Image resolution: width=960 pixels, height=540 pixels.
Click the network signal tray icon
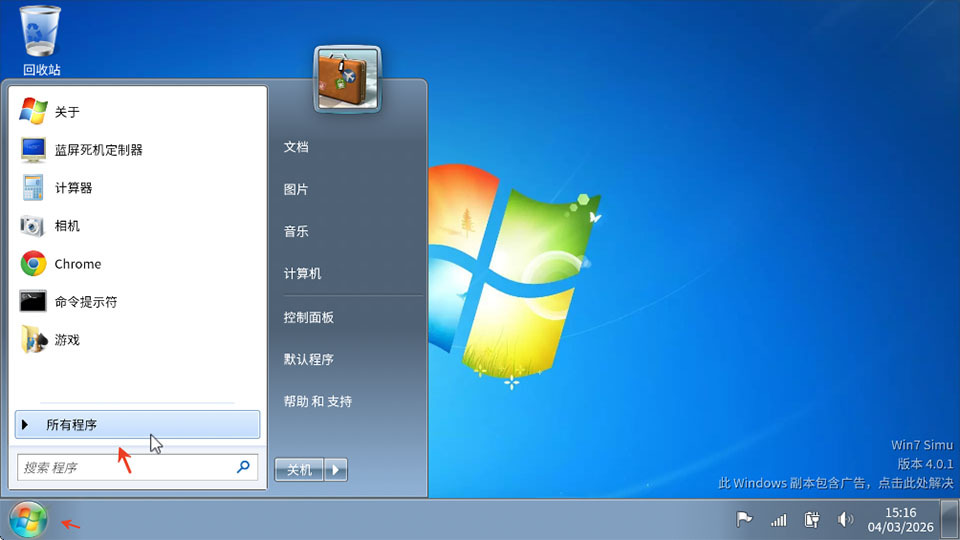point(778,520)
